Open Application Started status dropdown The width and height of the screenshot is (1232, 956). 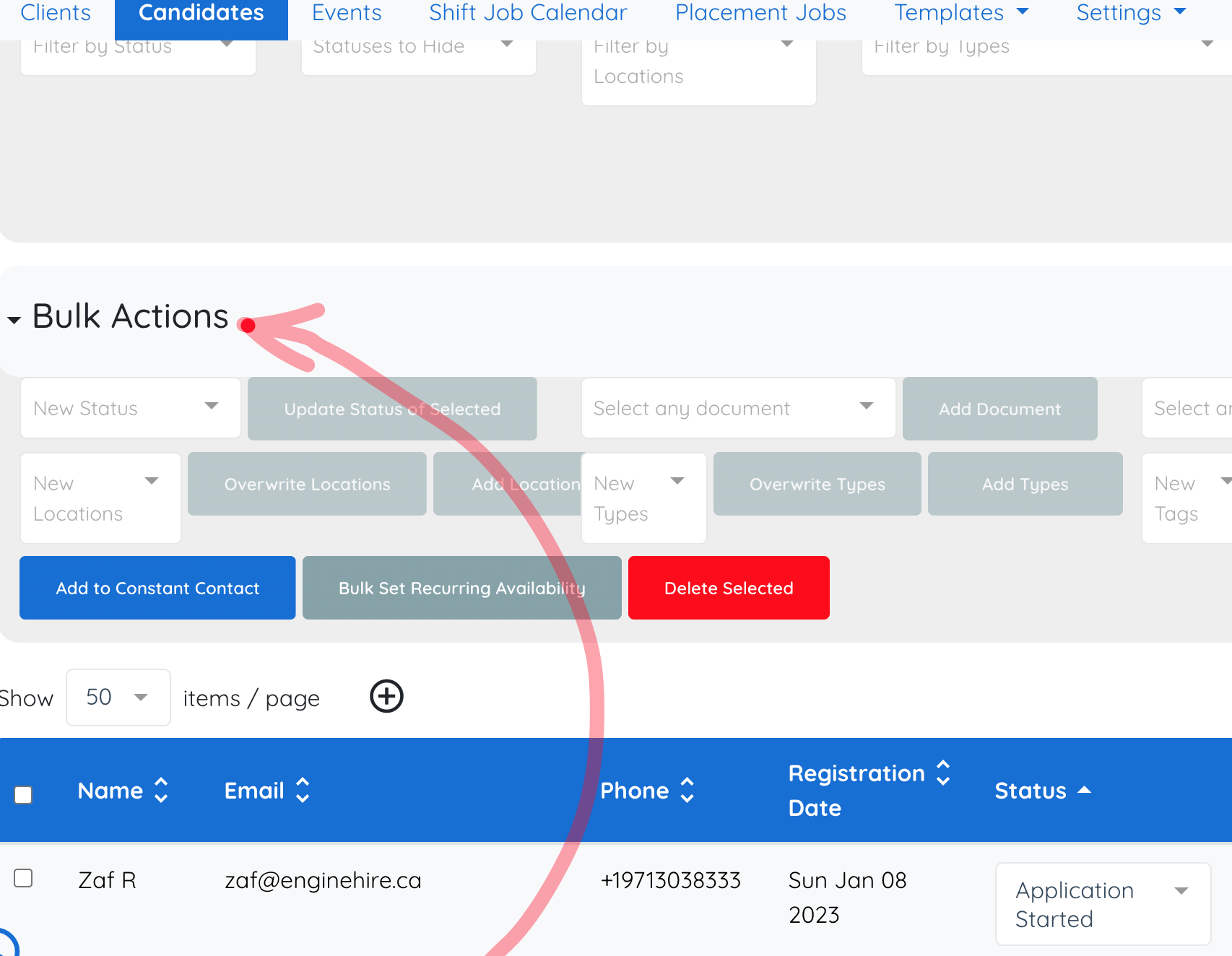pyautogui.click(x=1102, y=904)
